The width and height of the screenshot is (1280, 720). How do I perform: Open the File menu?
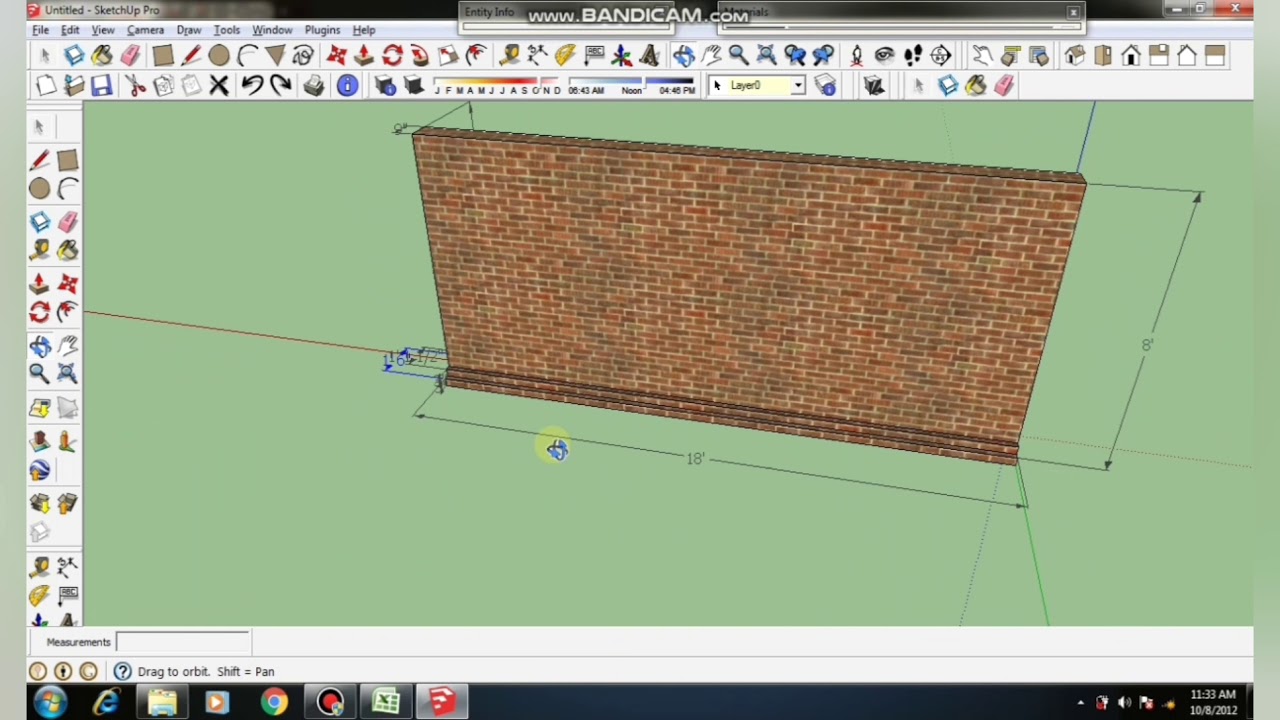click(x=40, y=30)
